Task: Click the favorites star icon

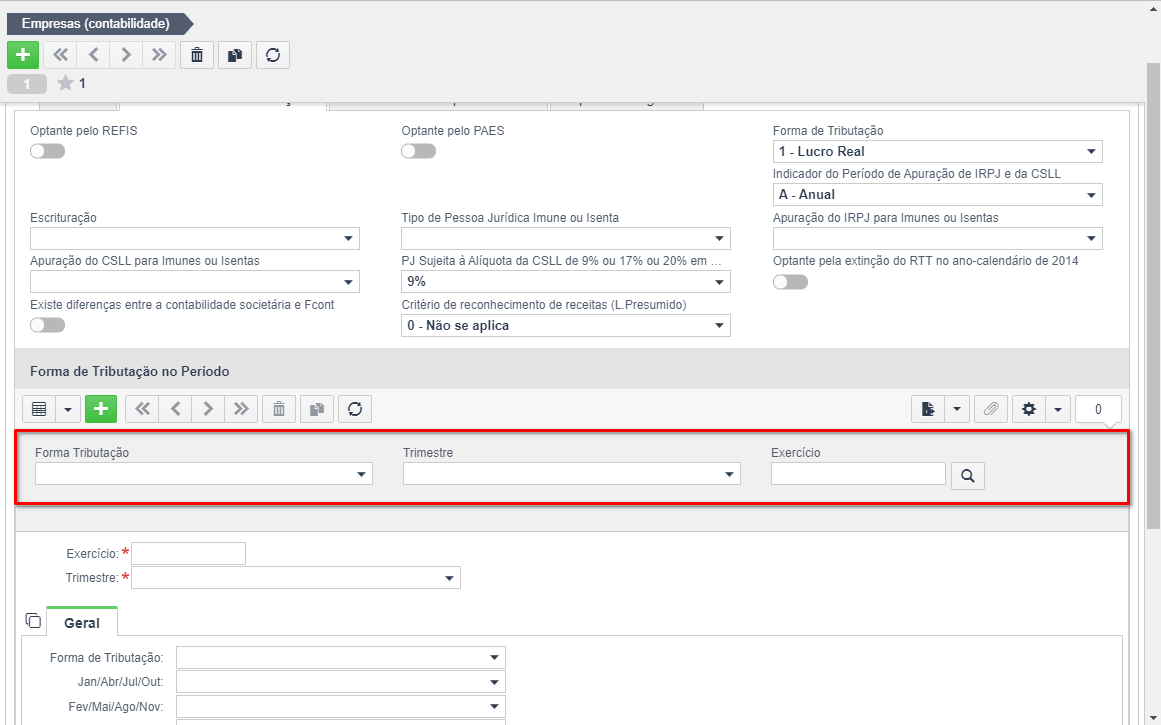Action: (x=66, y=83)
